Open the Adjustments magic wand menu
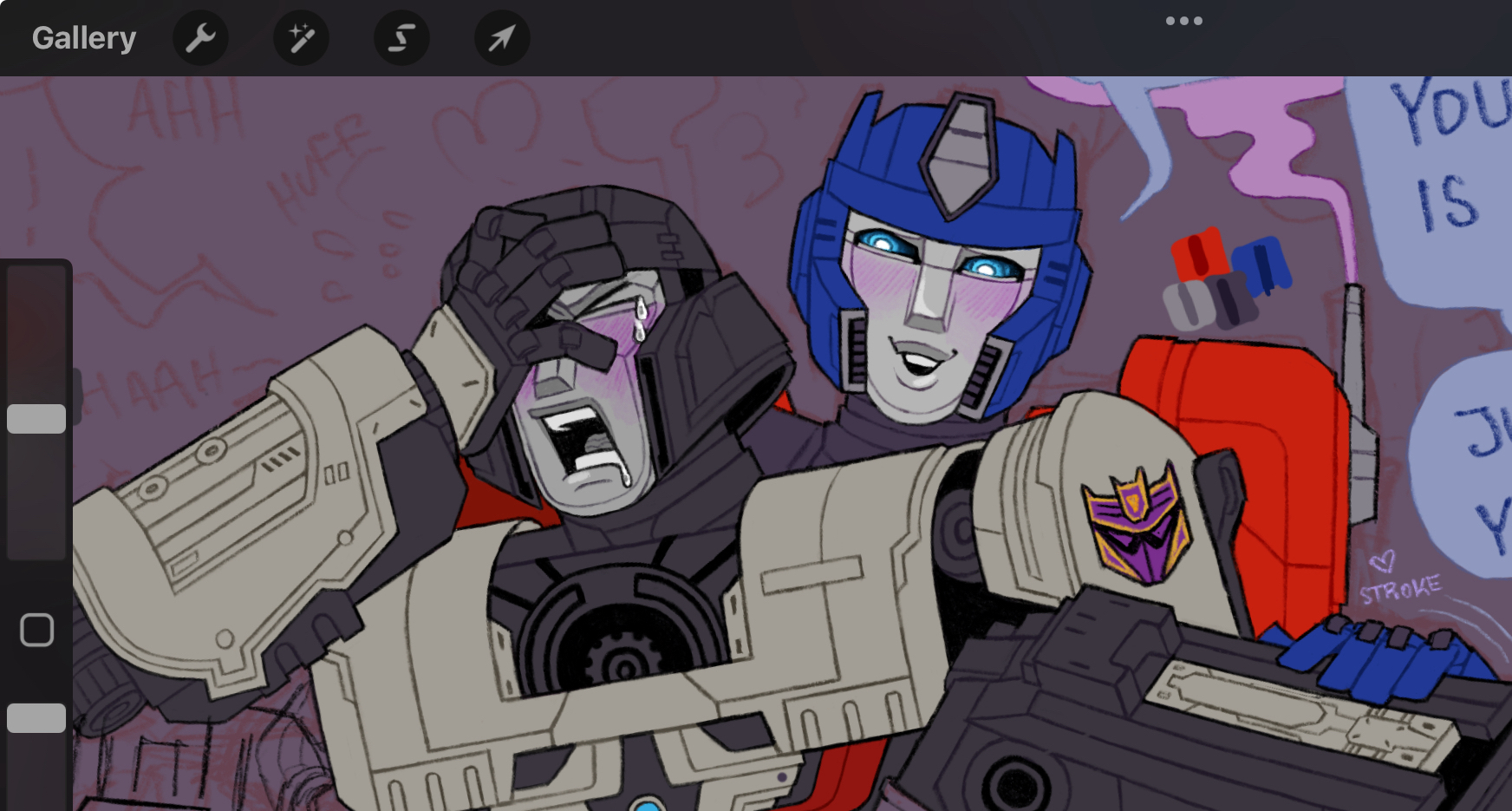Image resolution: width=1512 pixels, height=811 pixels. click(301, 38)
